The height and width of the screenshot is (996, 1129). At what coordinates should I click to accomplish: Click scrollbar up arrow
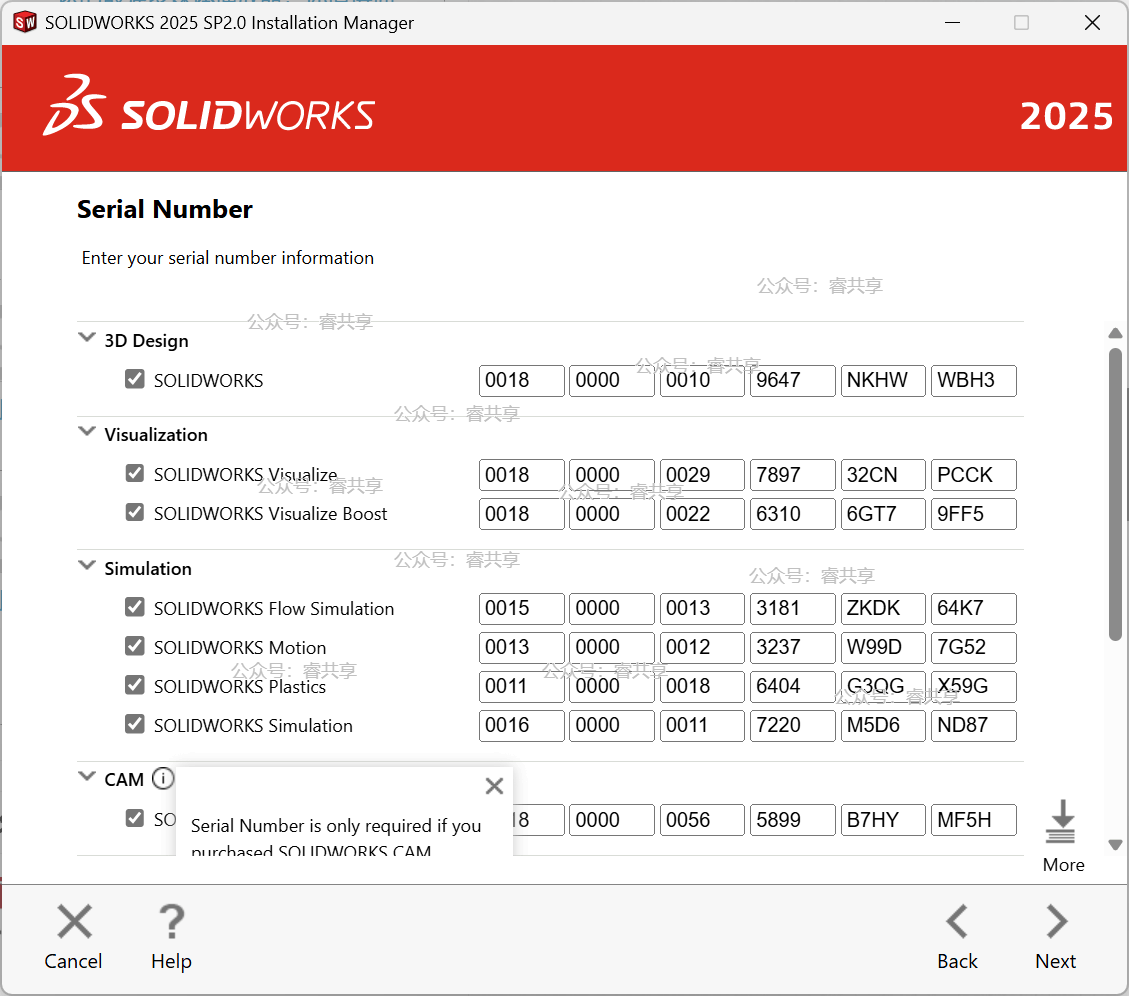(1115, 333)
